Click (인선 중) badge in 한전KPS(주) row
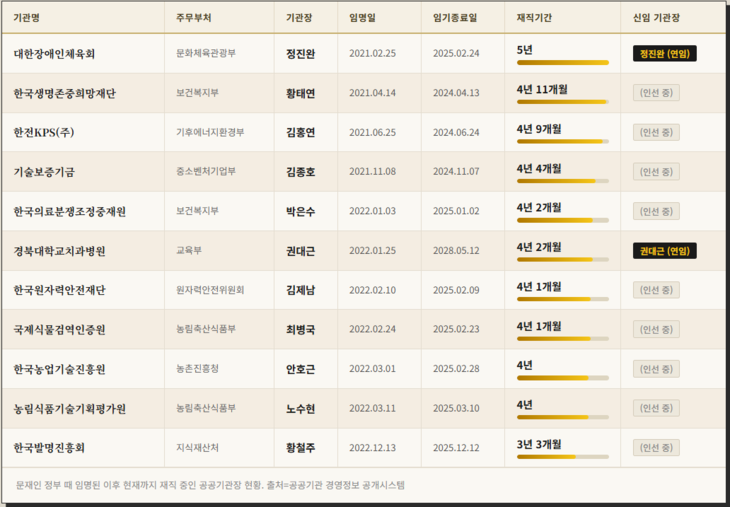The image size is (730, 507). [656, 132]
